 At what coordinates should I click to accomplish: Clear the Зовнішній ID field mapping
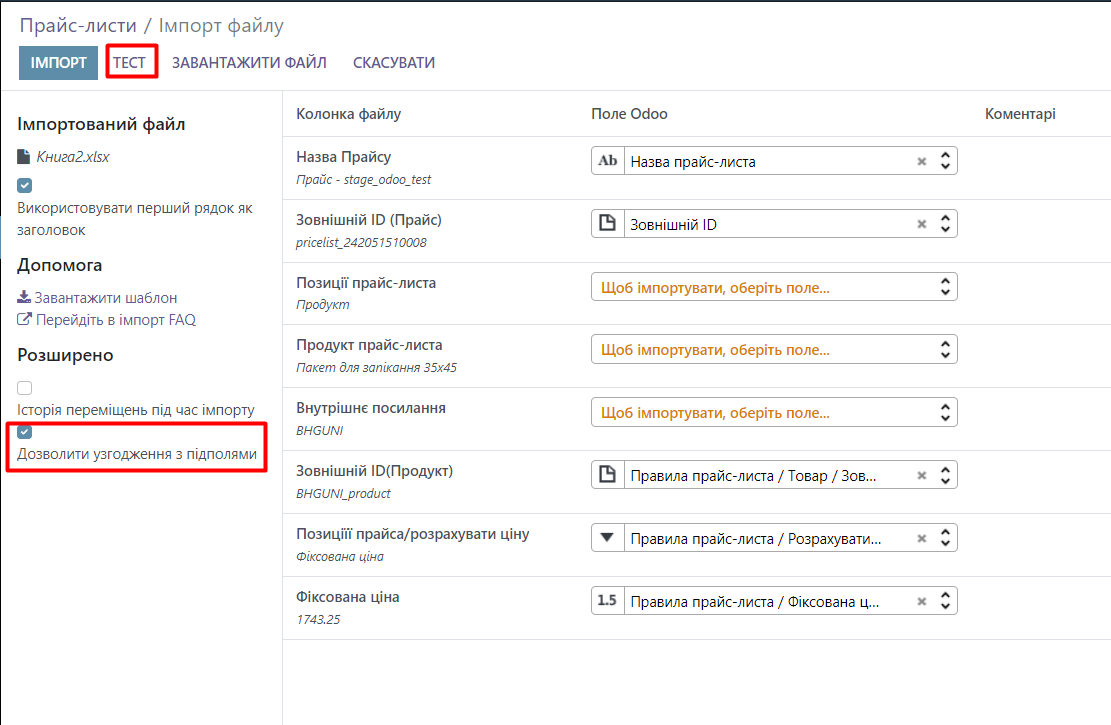(922, 225)
